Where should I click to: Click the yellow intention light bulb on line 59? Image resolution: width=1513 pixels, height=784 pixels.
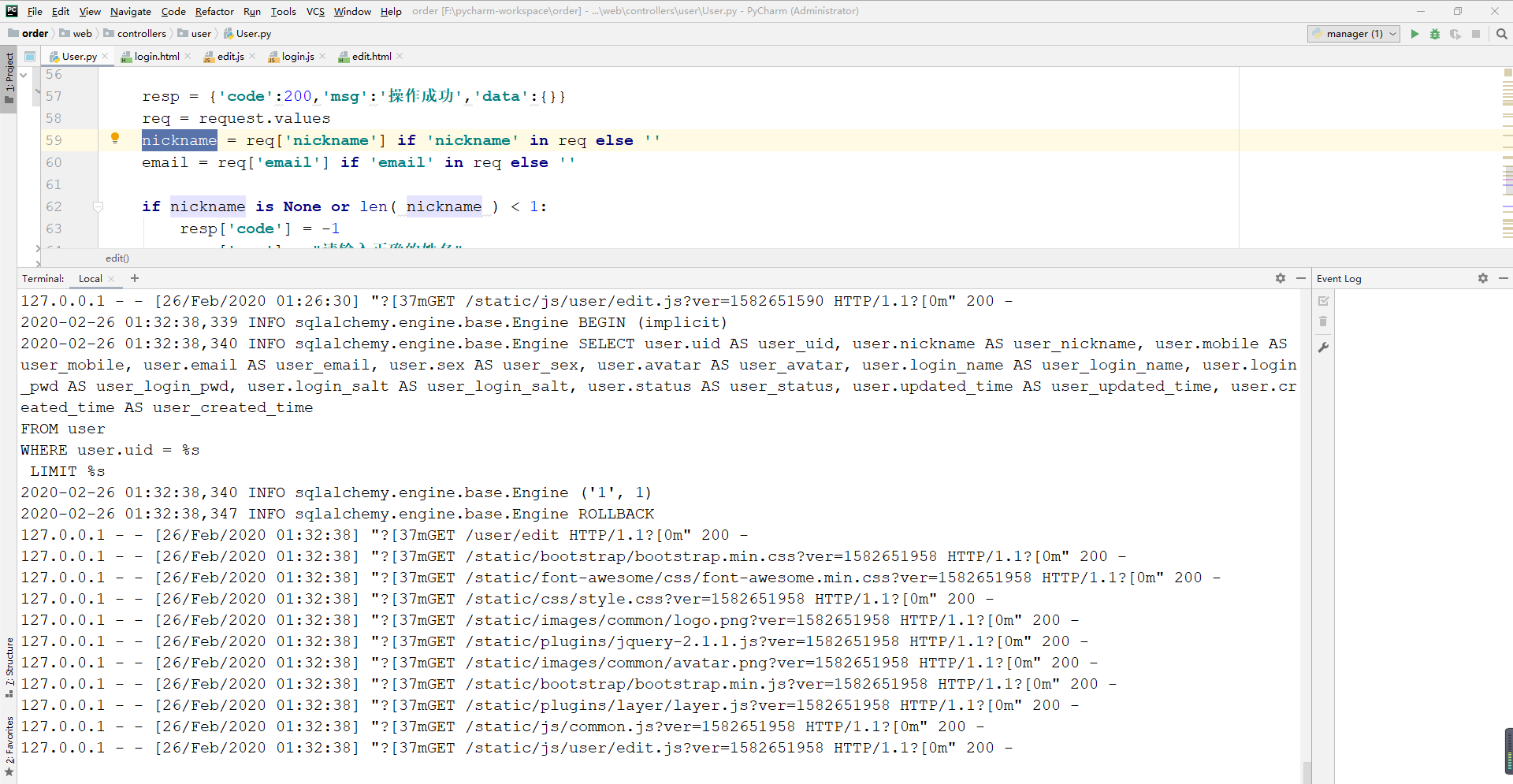click(115, 139)
